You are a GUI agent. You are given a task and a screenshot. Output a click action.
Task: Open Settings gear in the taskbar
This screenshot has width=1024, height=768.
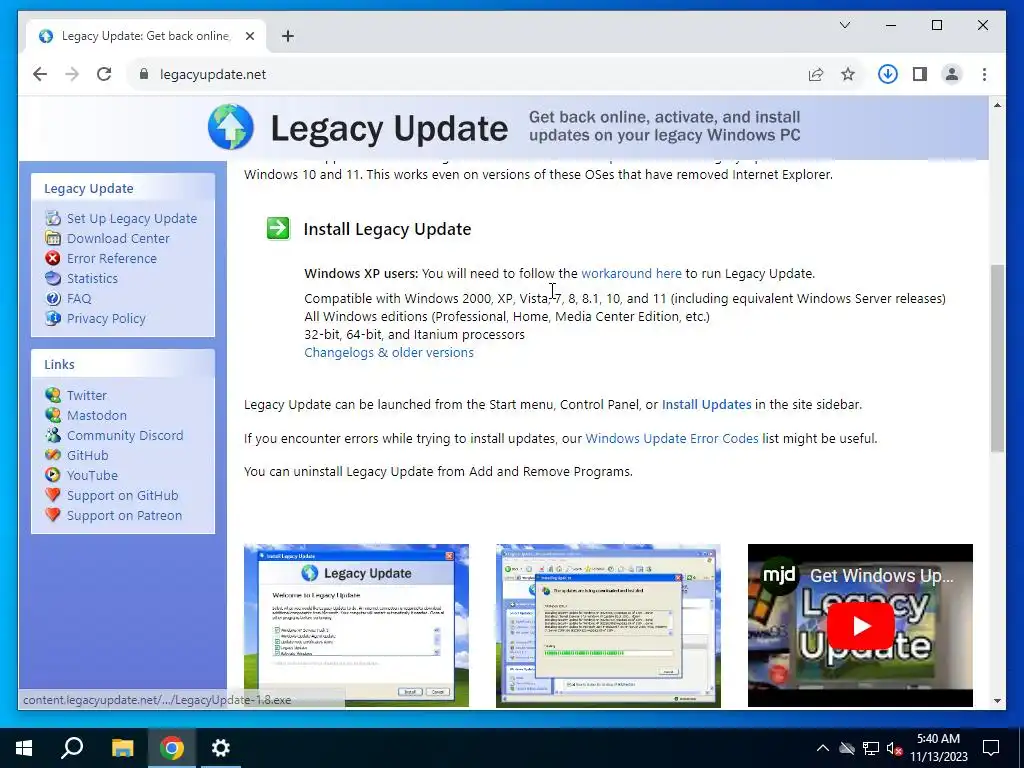[x=221, y=748]
